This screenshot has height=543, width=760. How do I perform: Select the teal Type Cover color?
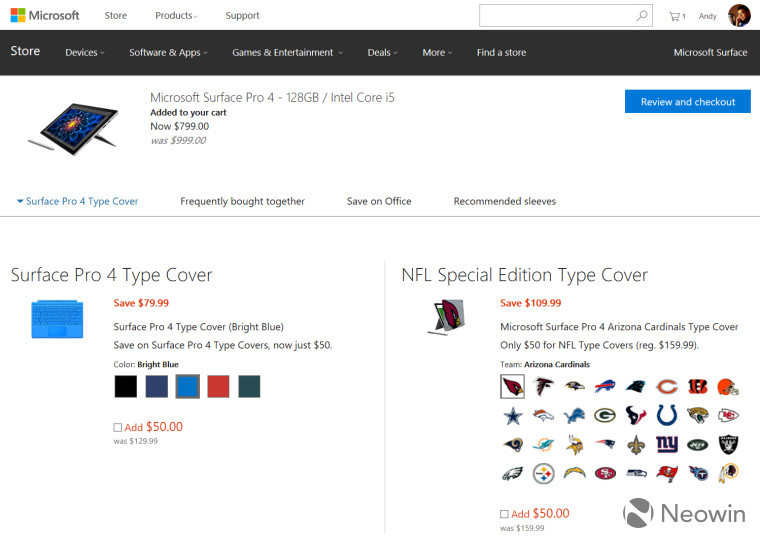(x=249, y=386)
